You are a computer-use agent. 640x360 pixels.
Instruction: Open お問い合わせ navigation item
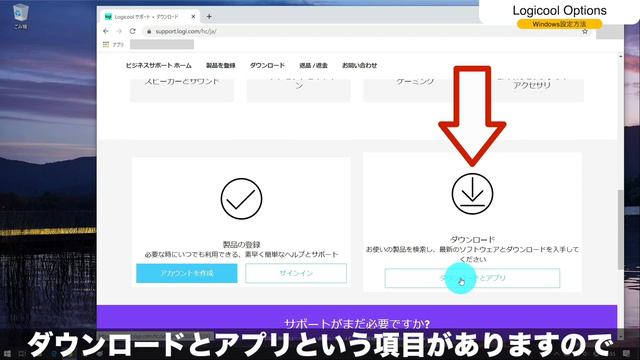359,65
